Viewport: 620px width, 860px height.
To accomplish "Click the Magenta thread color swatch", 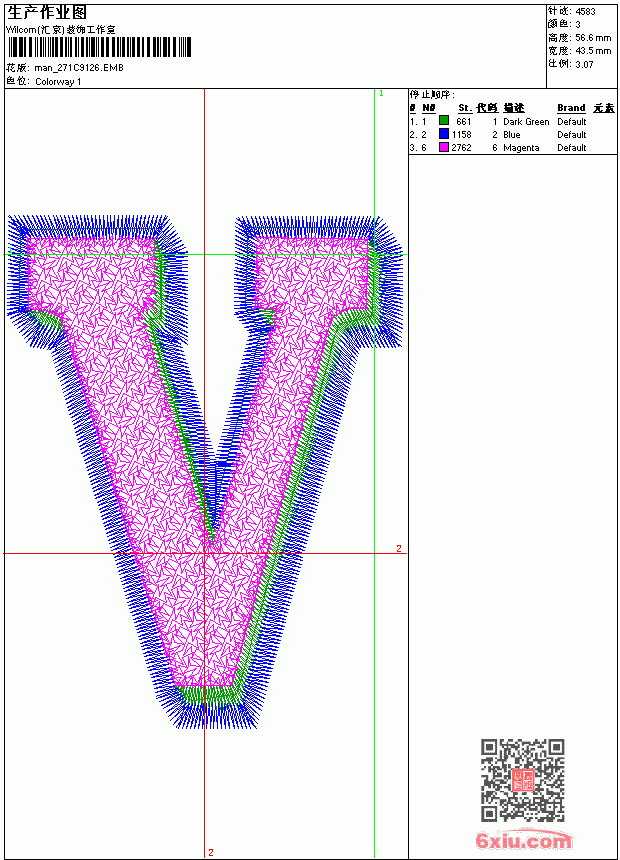I will coord(444,147).
